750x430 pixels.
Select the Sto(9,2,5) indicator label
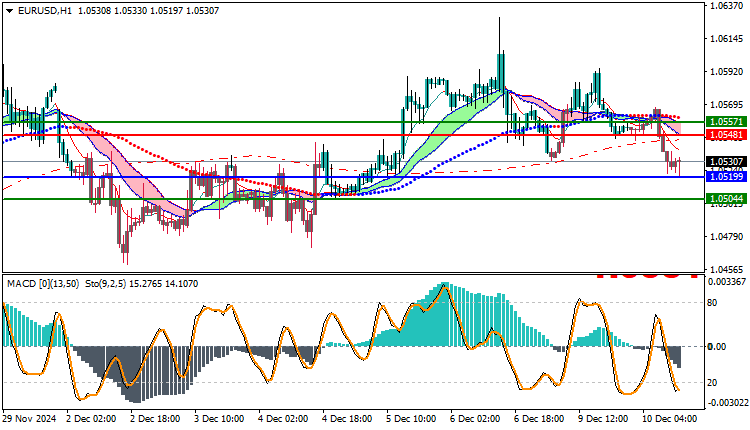click(x=105, y=284)
